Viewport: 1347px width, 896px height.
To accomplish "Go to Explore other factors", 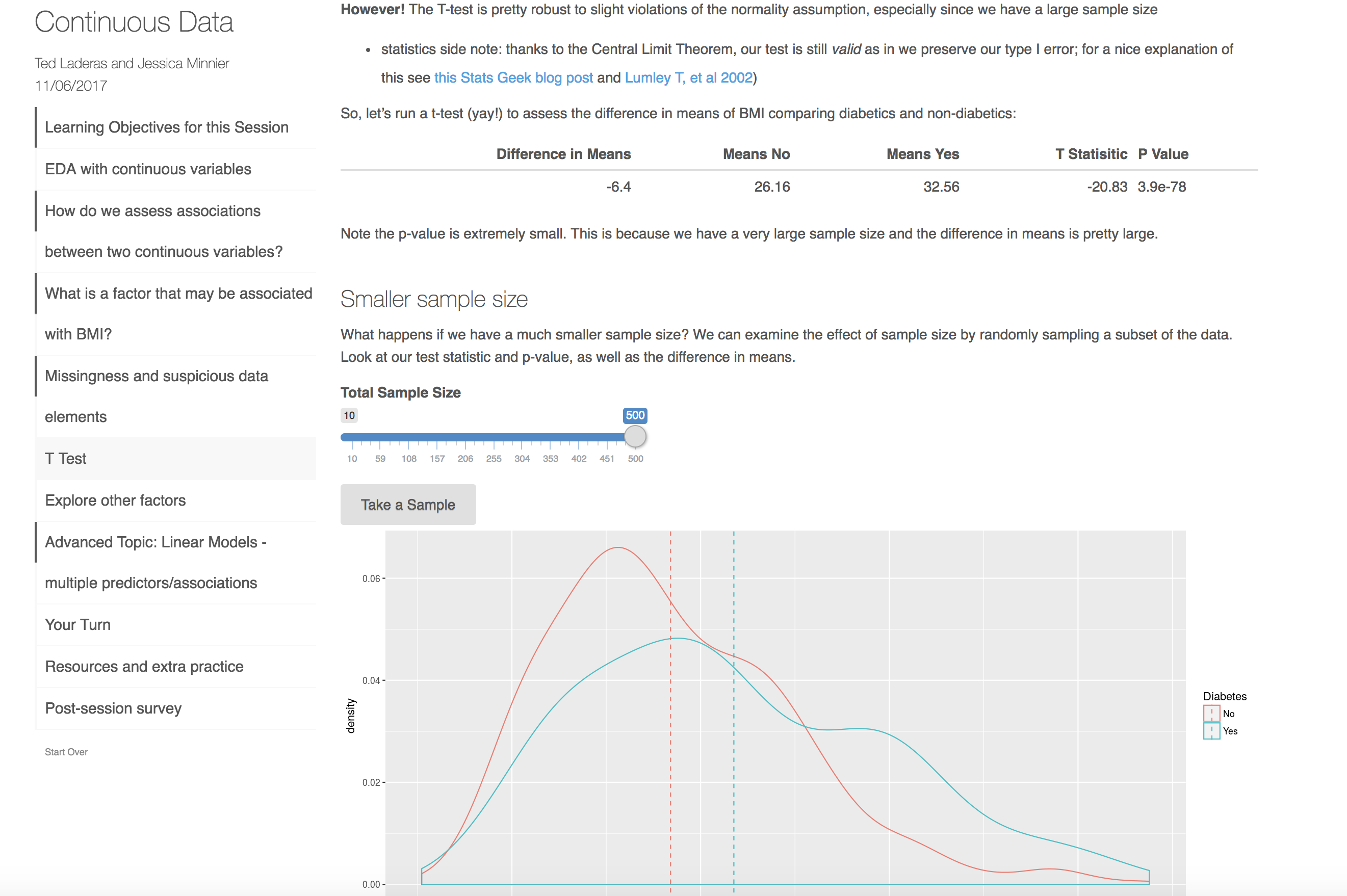I will click(176, 500).
